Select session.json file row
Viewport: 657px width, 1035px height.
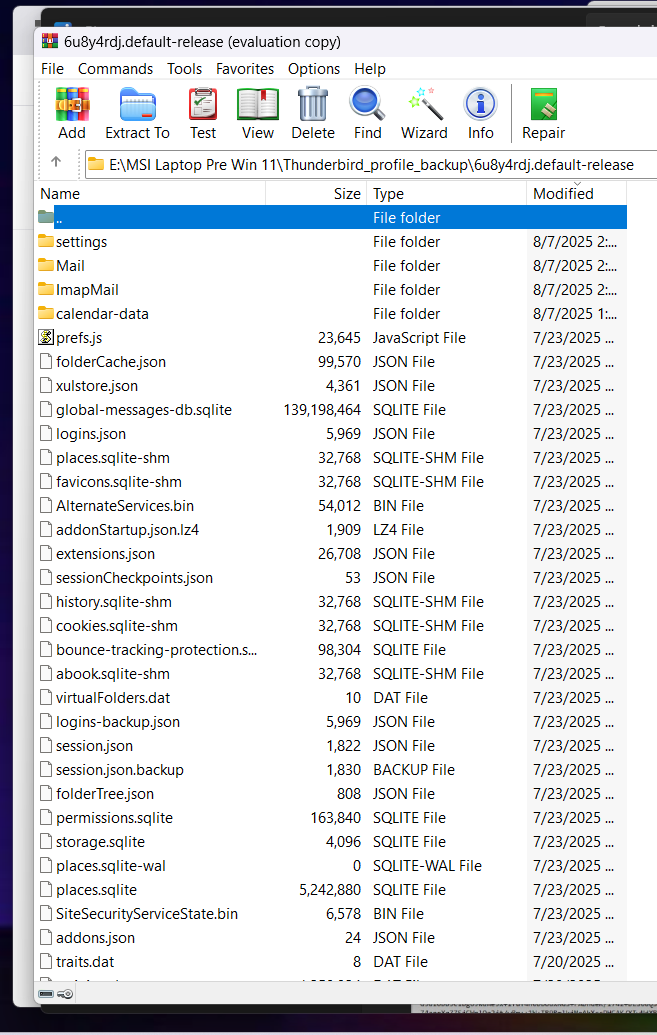coord(330,745)
